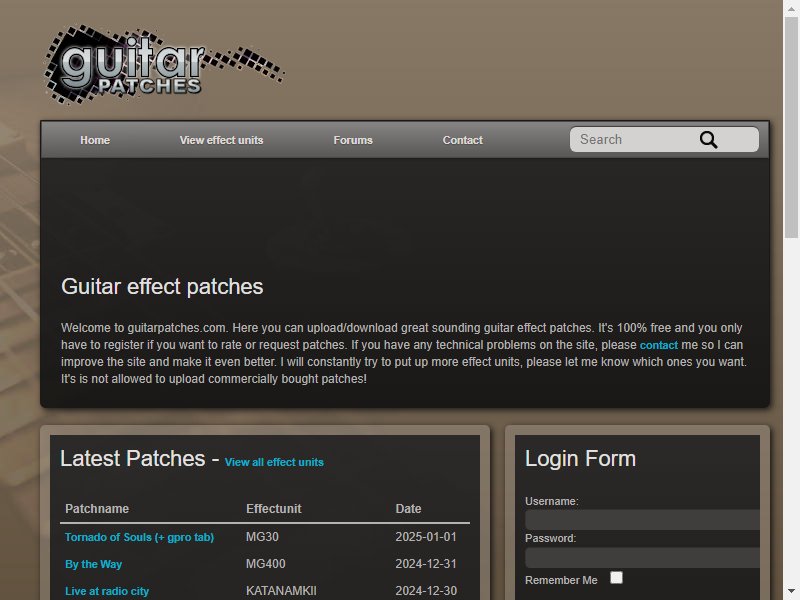Click the vertical scrollbar thumb

point(791,128)
